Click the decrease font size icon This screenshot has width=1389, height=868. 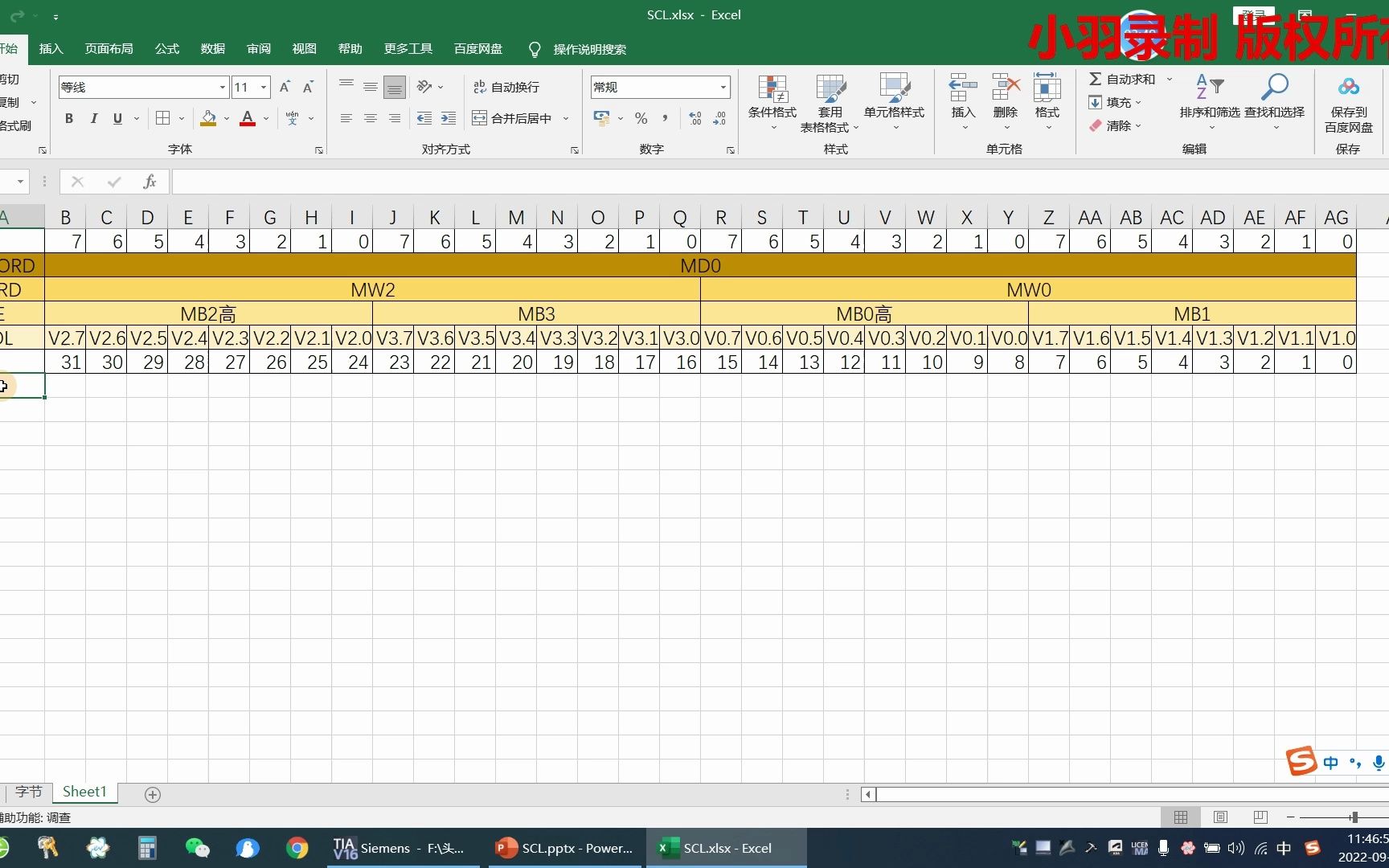308,87
